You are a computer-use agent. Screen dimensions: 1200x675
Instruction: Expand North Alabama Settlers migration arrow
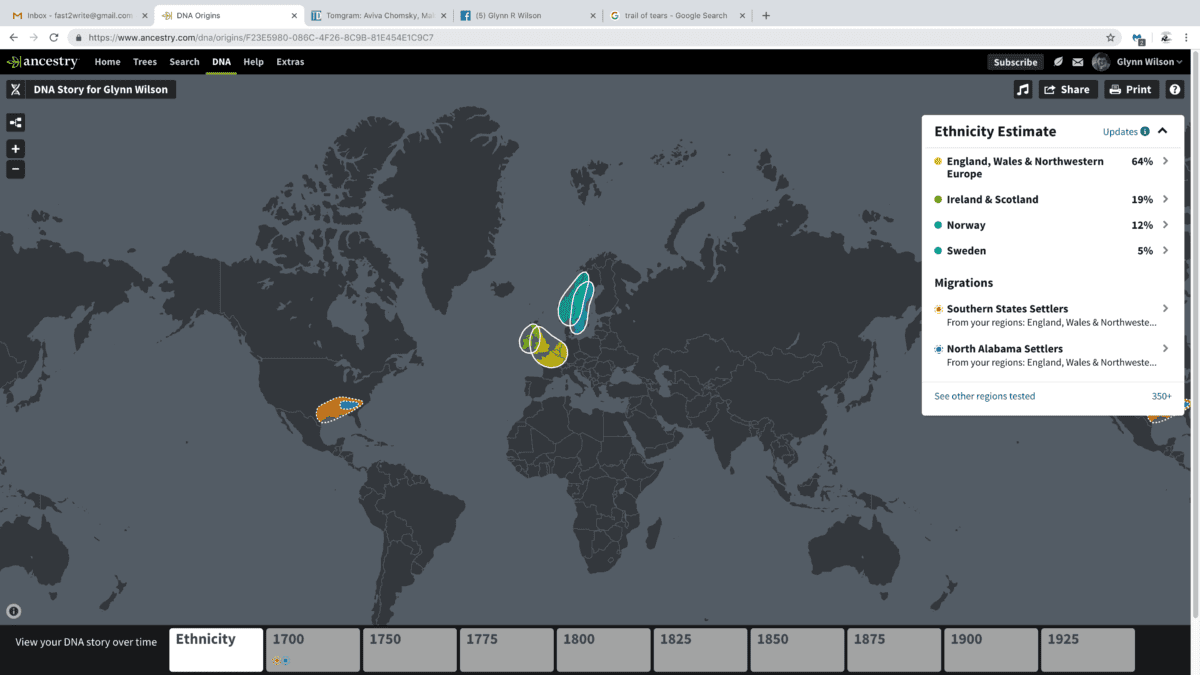tap(1166, 349)
